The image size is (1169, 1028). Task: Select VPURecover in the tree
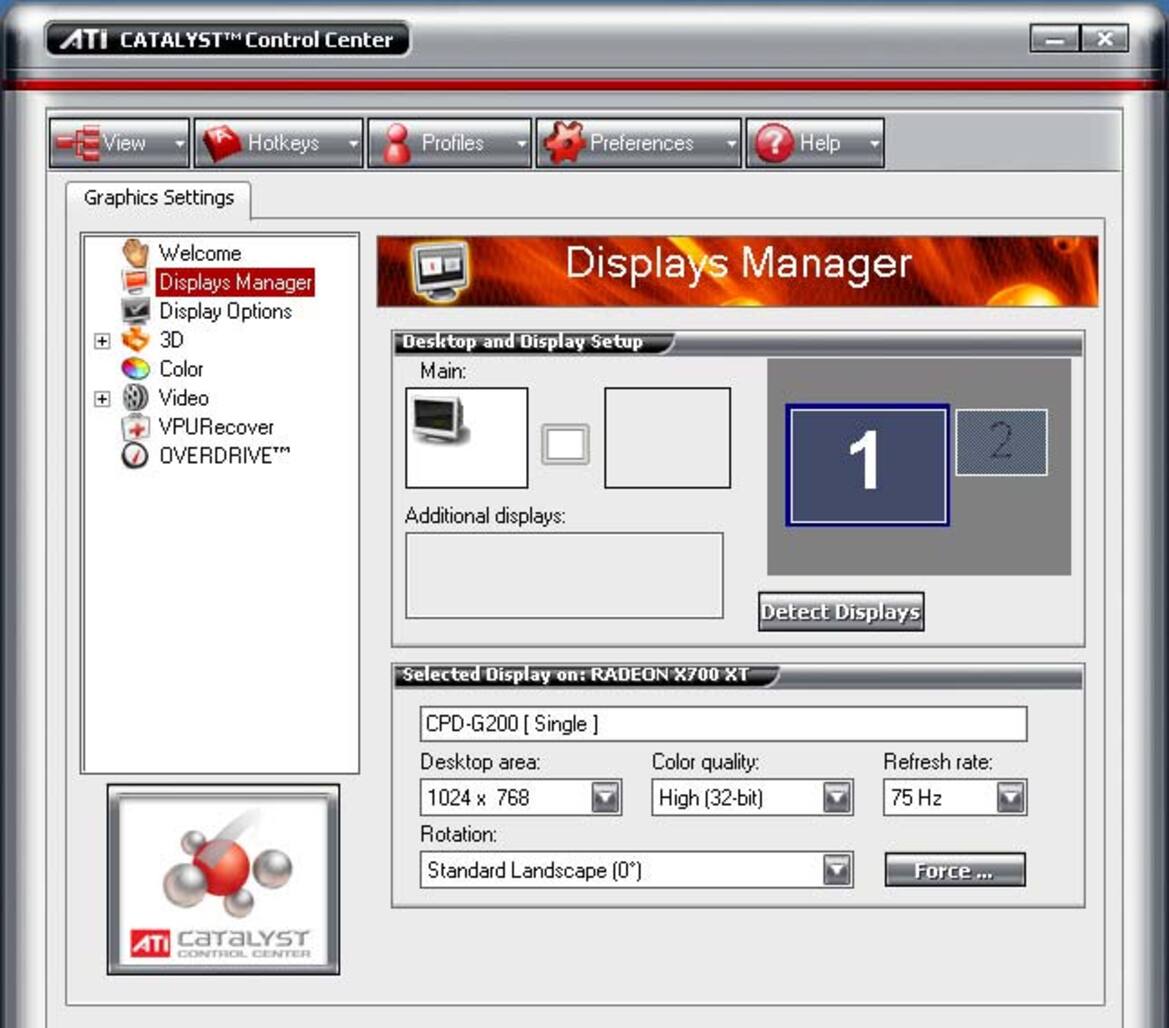[216, 427]
